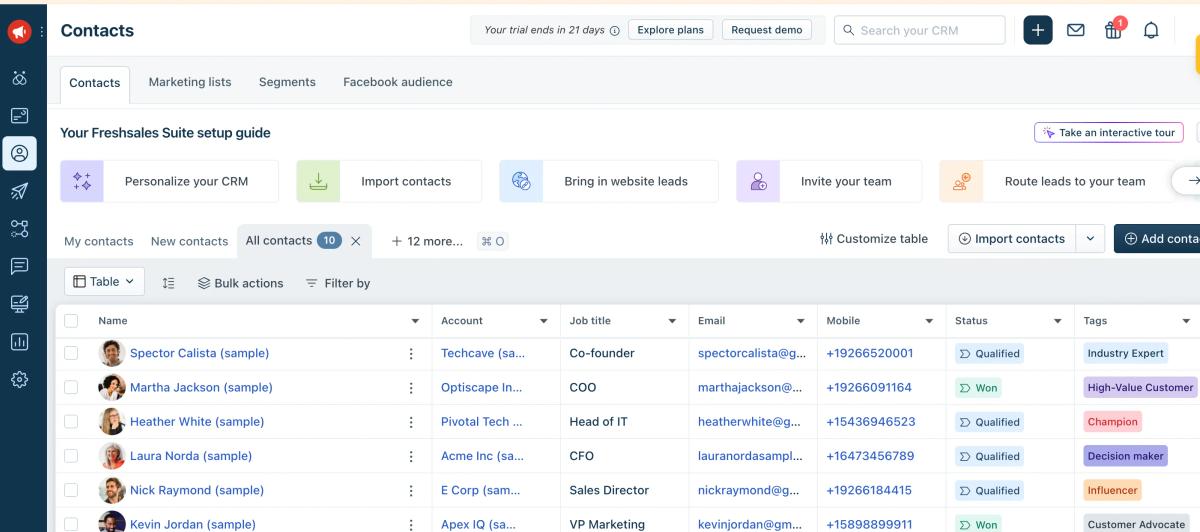Click the Request demo button
The height and width of the screenshot is (532, 1200).
(767, 30)
